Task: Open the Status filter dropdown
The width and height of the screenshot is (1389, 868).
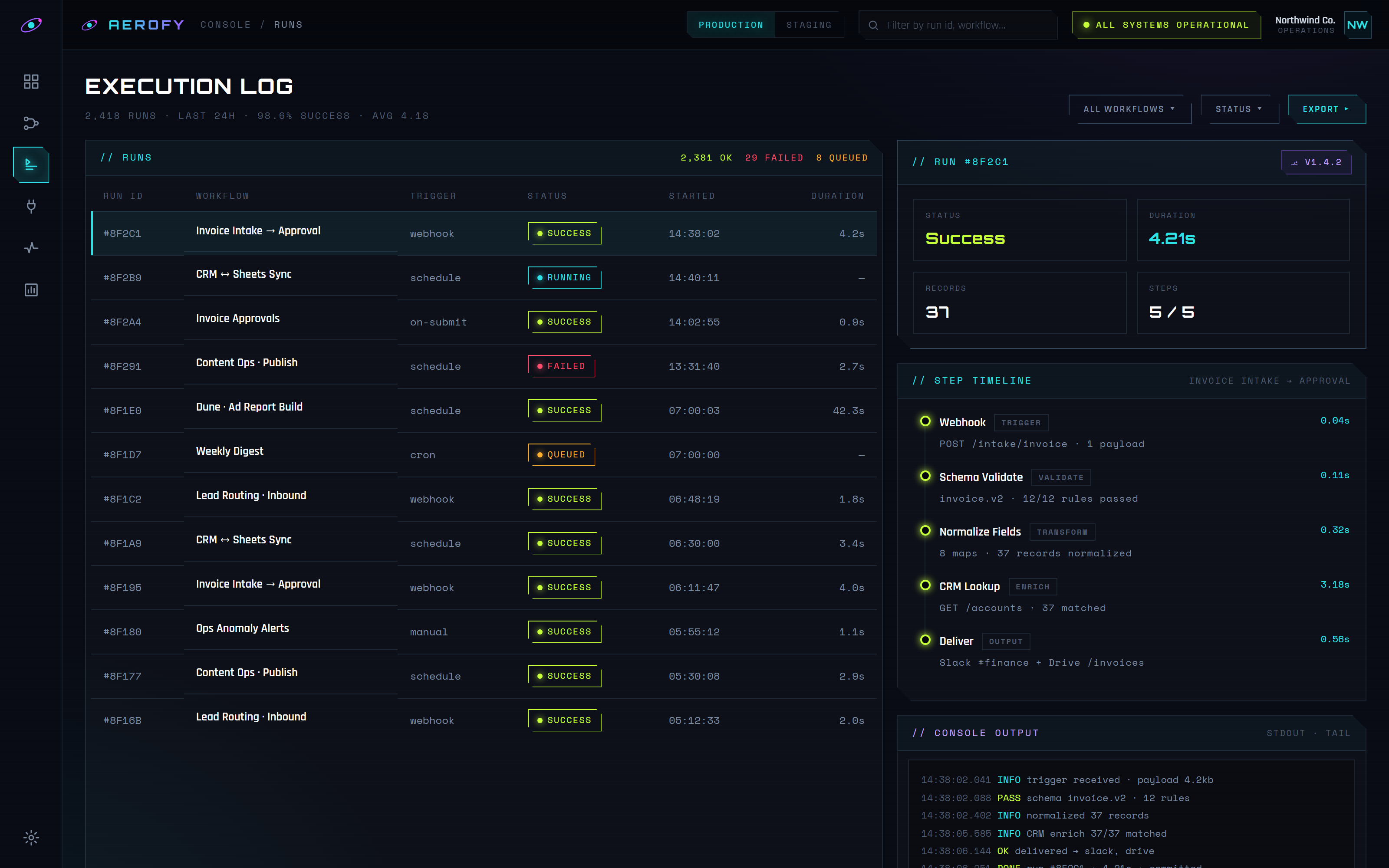Action: click(1240, 109)
